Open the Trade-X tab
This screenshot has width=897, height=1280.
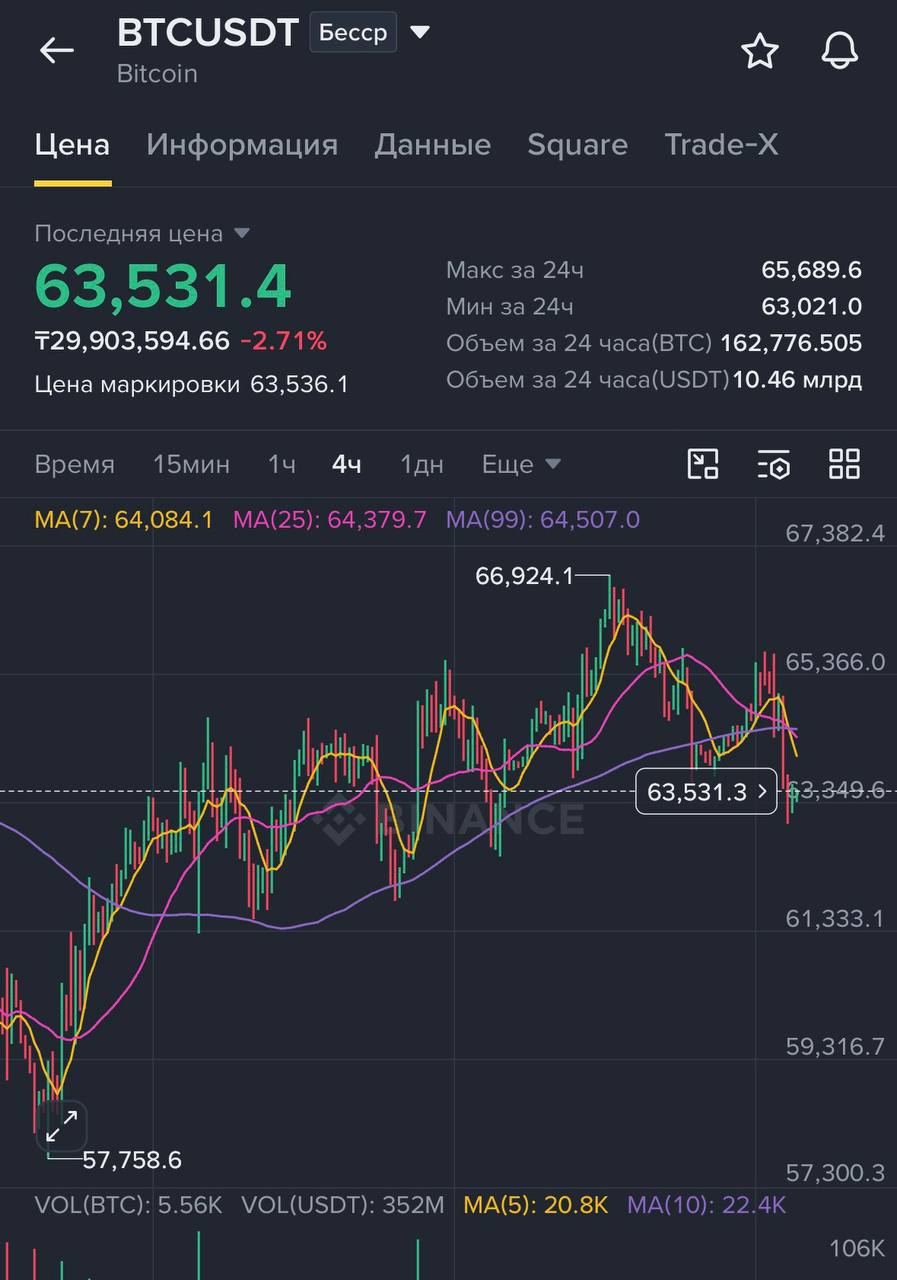click(x=721, y=145)
